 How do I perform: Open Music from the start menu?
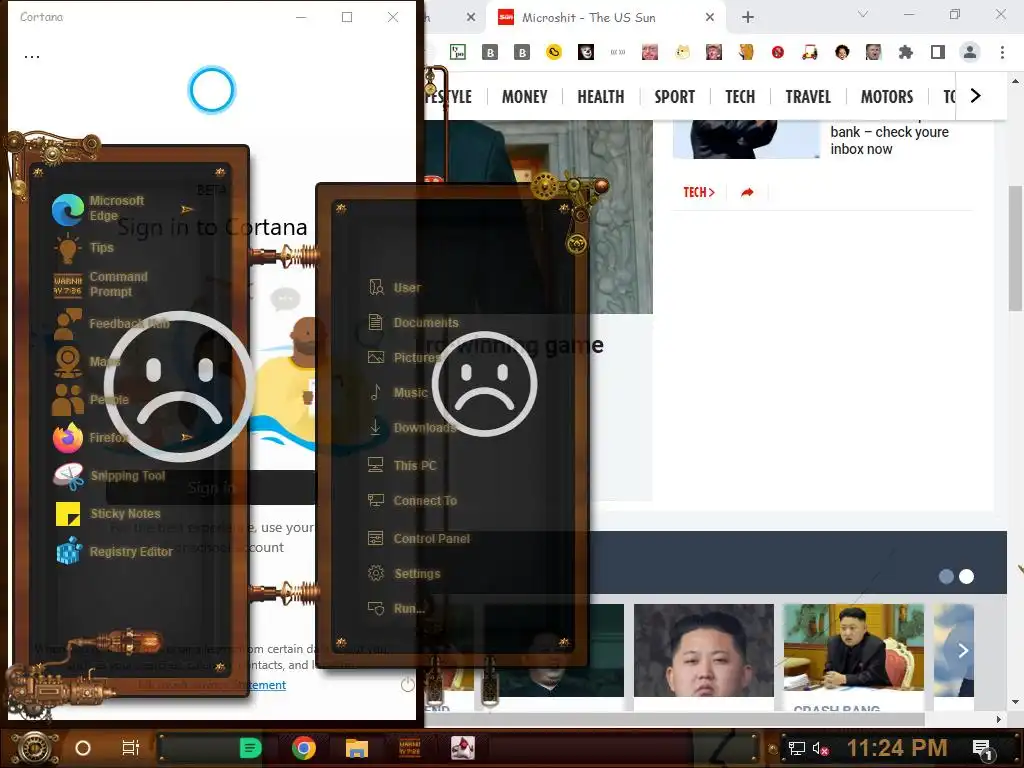[x=398, y=392]
